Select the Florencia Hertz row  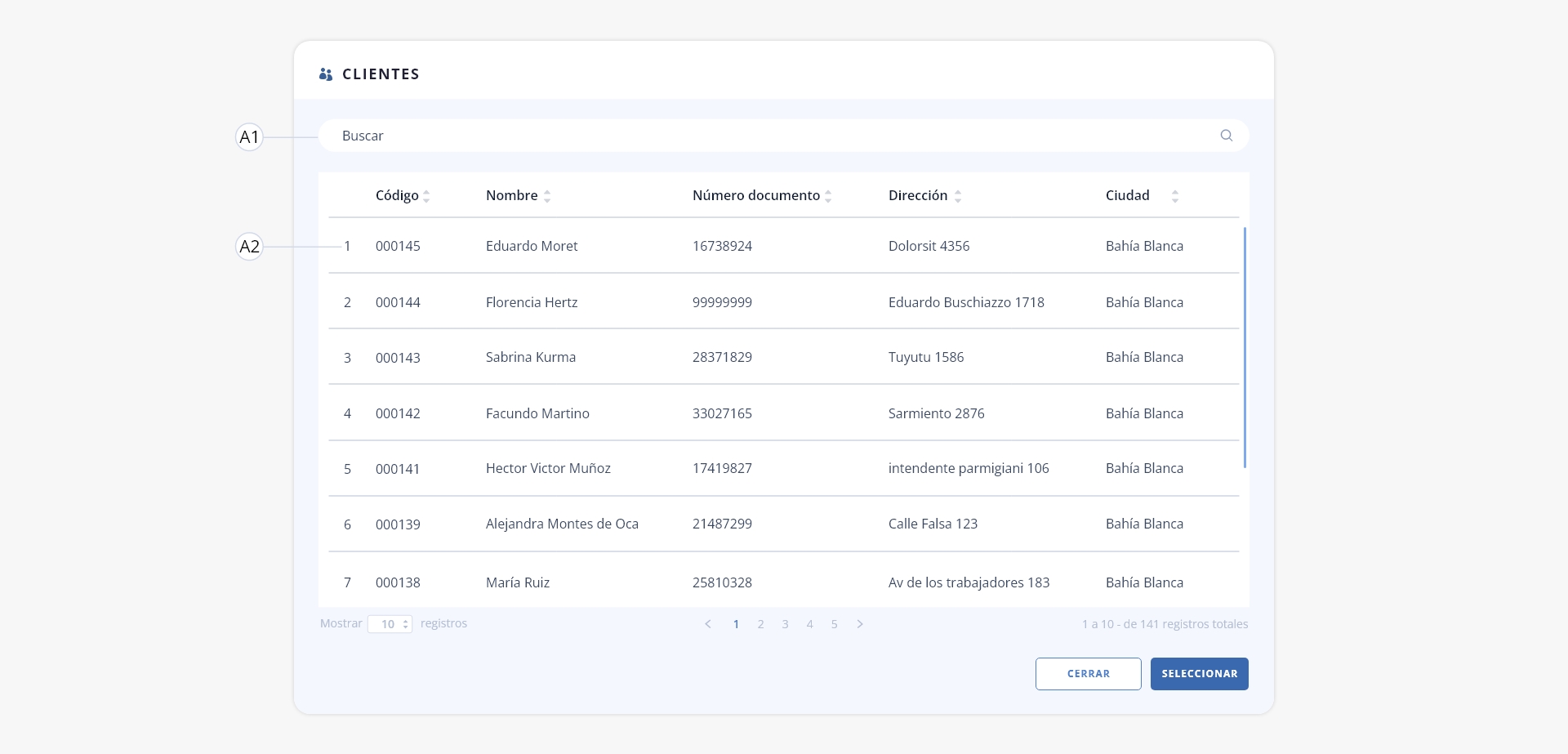[x=784, y=302]
